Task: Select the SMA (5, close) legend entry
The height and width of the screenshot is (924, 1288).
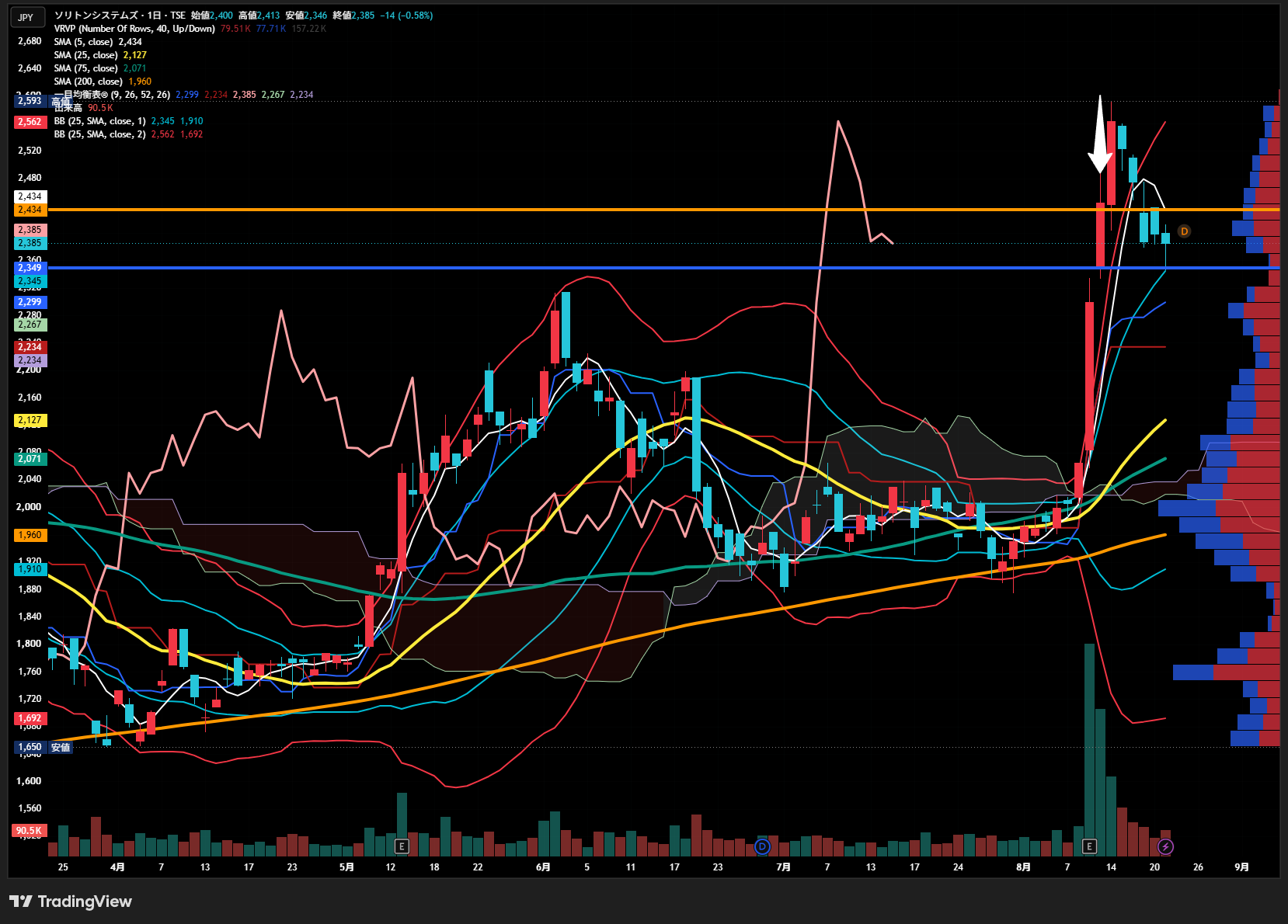Action: pyautogui.click(x=84, y=42)
